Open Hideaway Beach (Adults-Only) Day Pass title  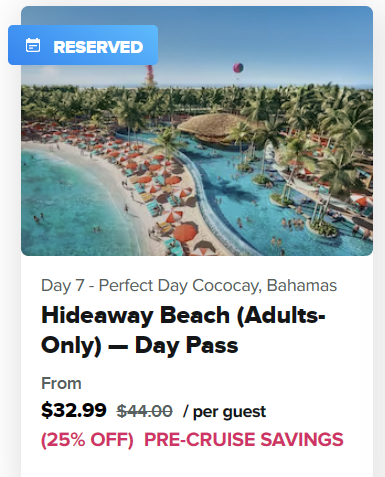click(x=183, y=330)
